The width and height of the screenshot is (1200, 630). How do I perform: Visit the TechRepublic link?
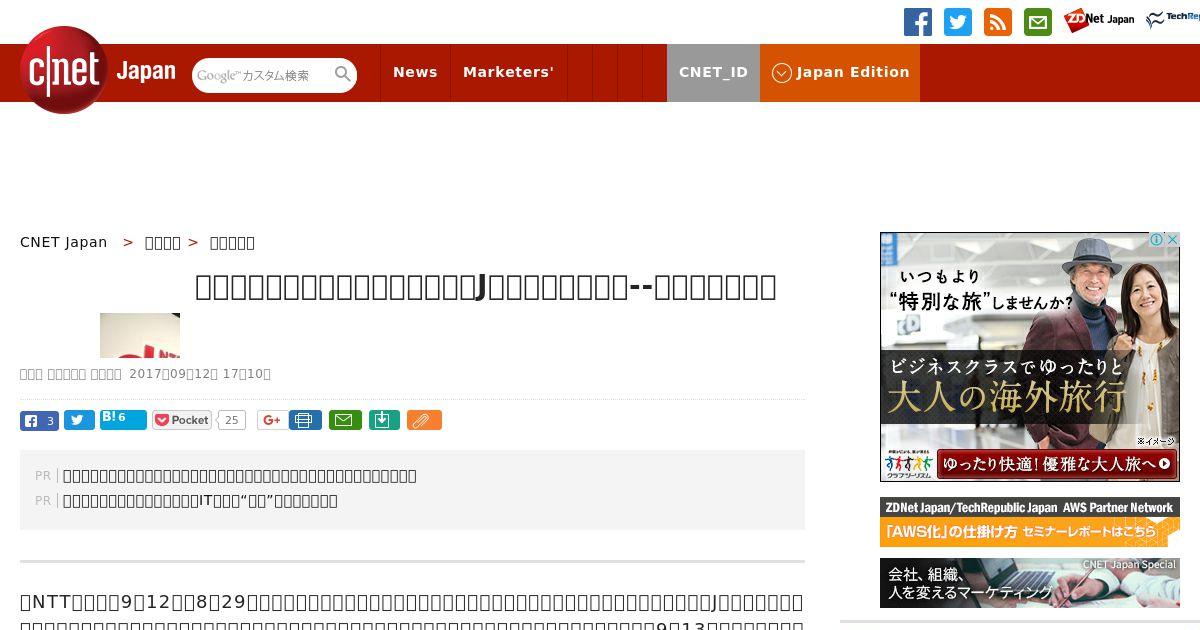[x=1172, y=20]
